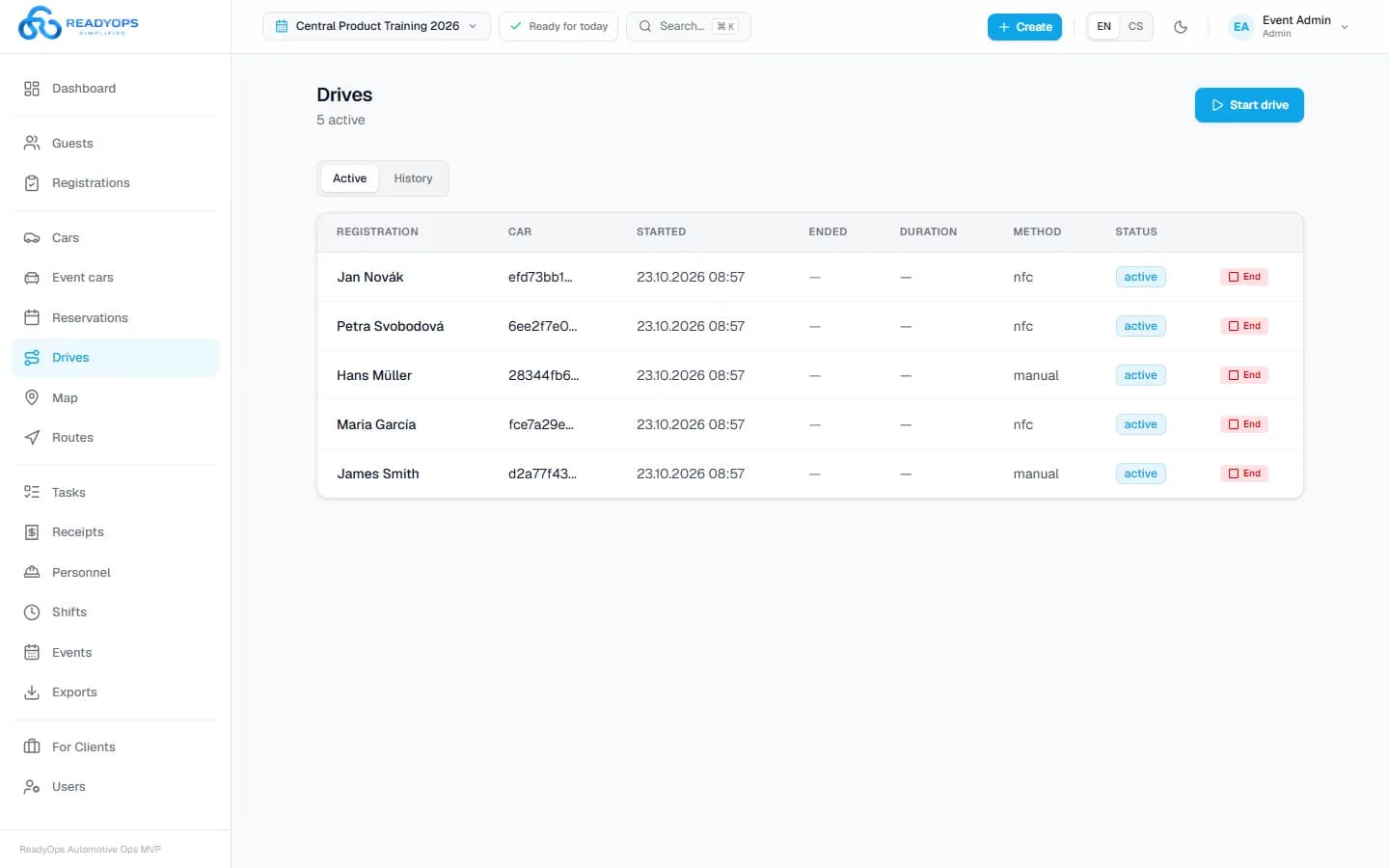End James Smith's drive
Viewport: 1389px width, 868px height.
(1244, 474)
